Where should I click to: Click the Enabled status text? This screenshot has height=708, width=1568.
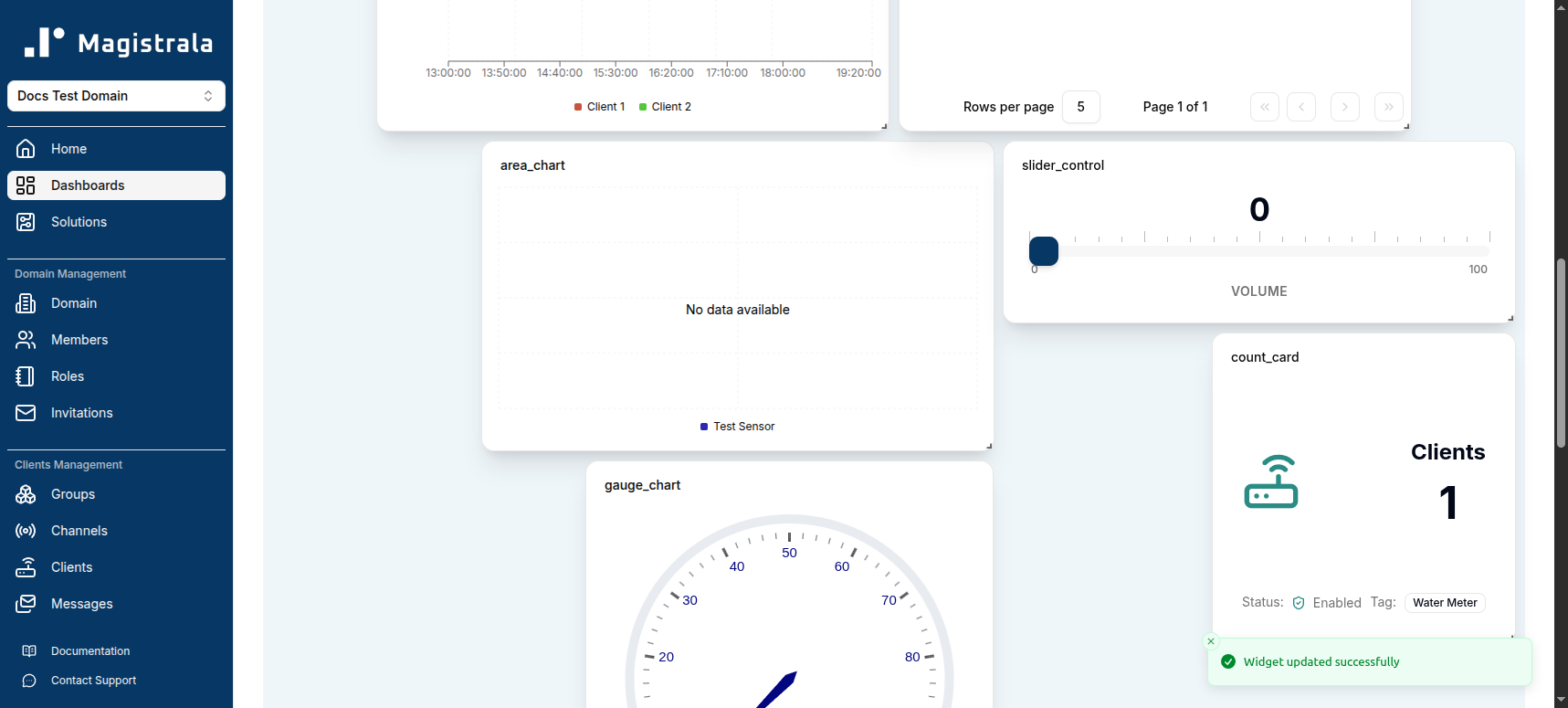coord(1337,603)
